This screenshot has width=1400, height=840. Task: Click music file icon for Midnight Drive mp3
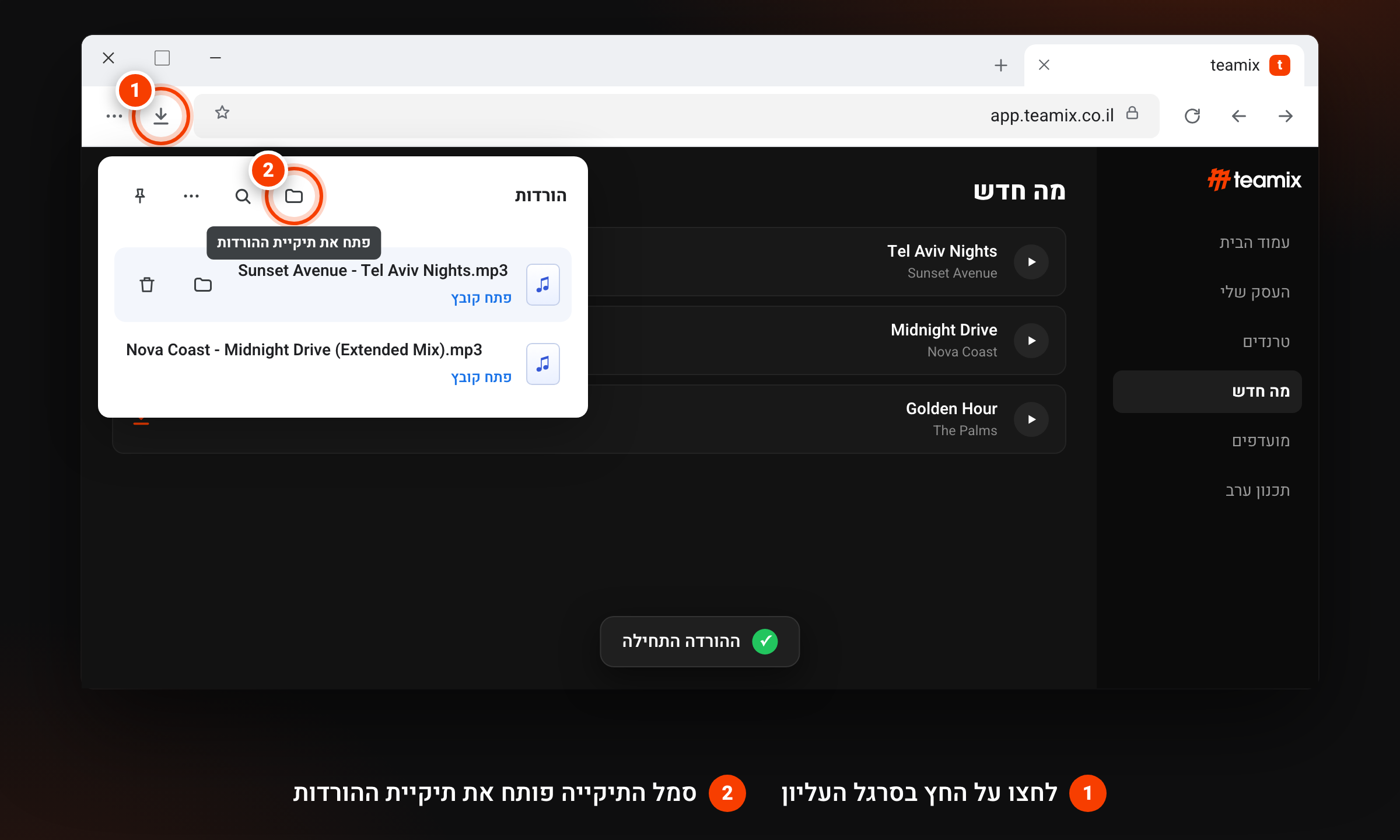(x=543, y=364)
